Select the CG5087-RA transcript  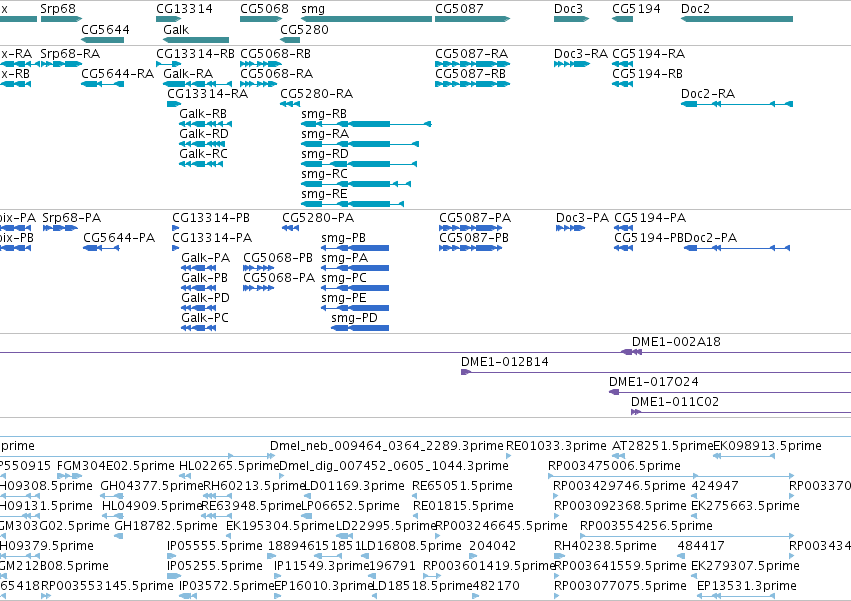click(473, 64)
